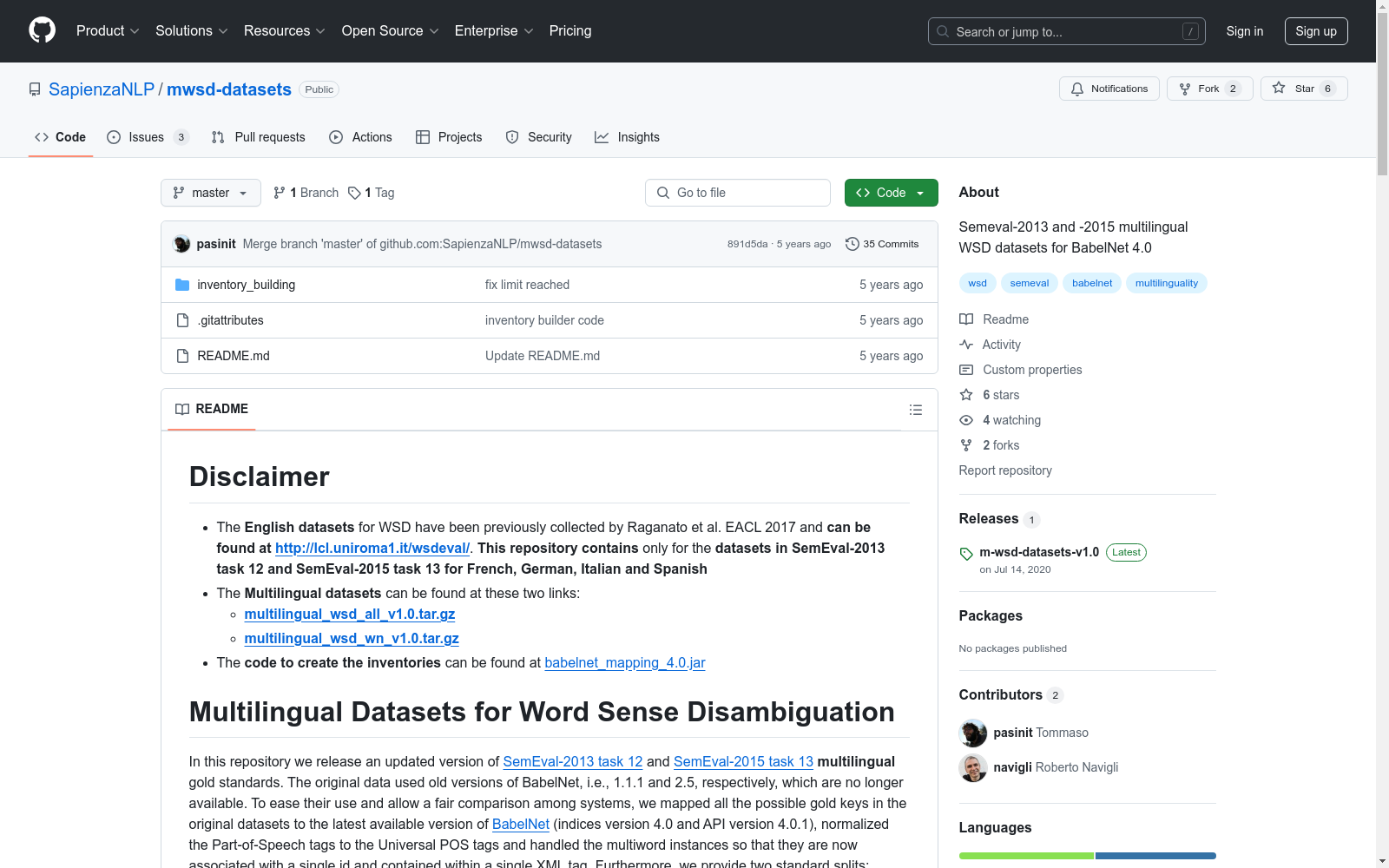Viewport: 1389px width, 868px height.
Task: Click the README.md file icon
Action: point(182,356)
